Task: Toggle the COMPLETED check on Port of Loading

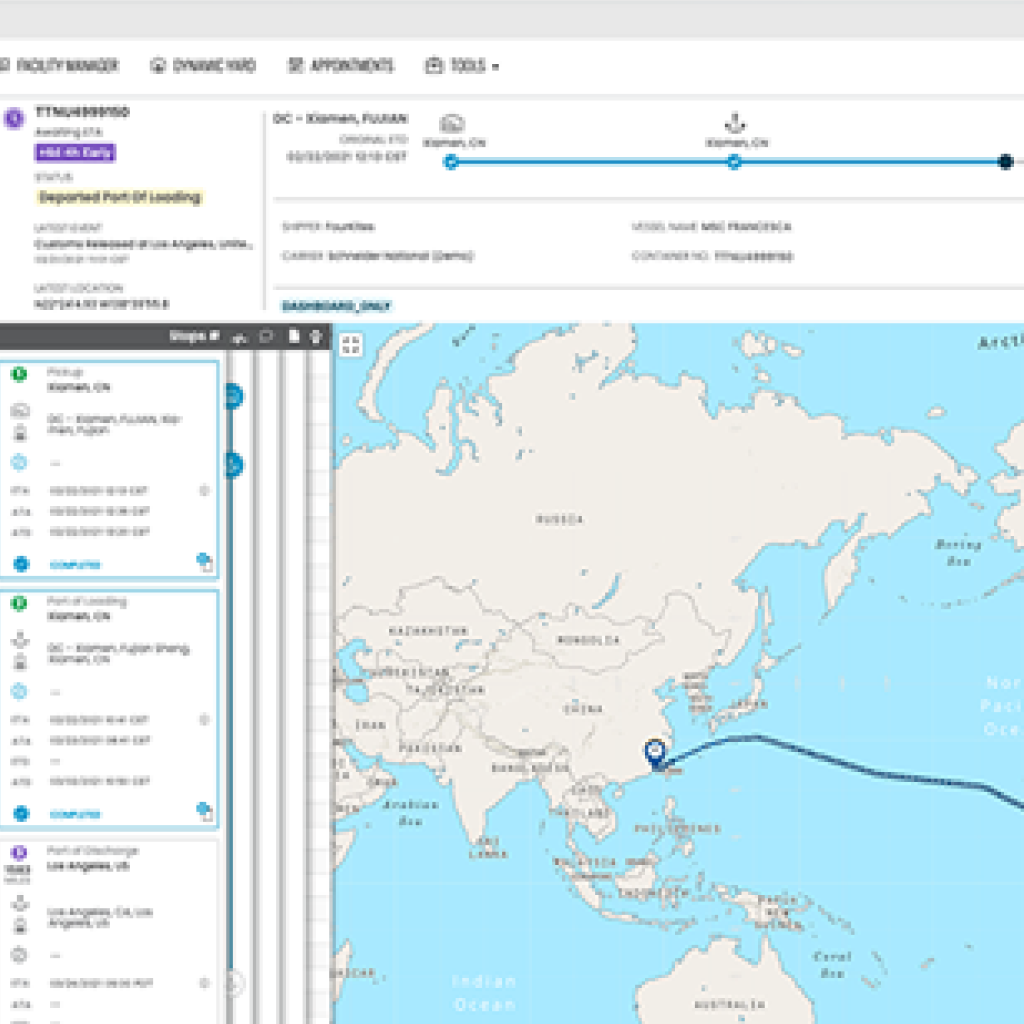Action: [21, 814]
